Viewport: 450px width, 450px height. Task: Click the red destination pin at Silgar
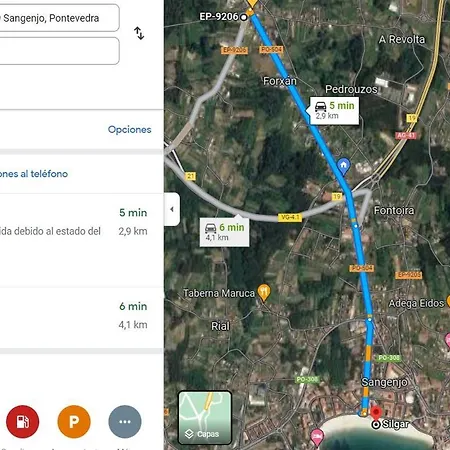pos(376,413)
